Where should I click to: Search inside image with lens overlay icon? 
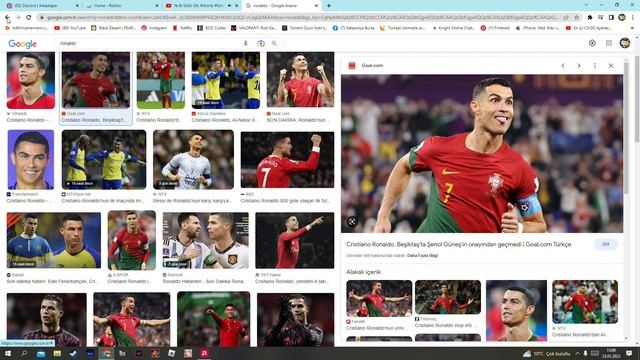(352, 222)
